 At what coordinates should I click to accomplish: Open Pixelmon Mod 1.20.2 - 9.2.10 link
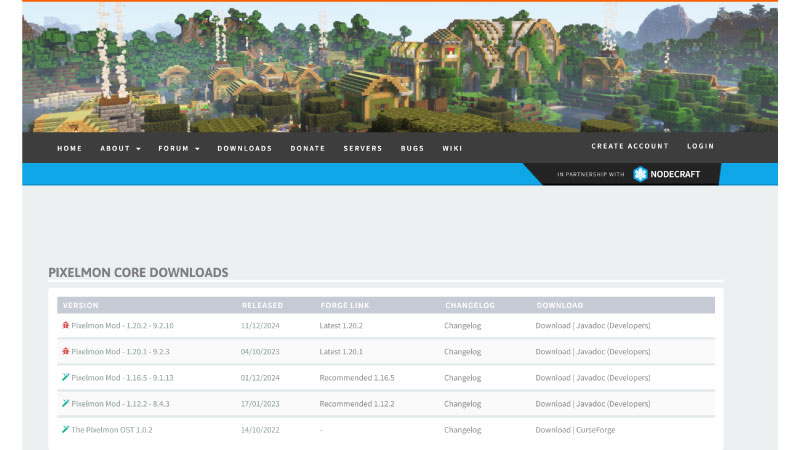[122, 326]
